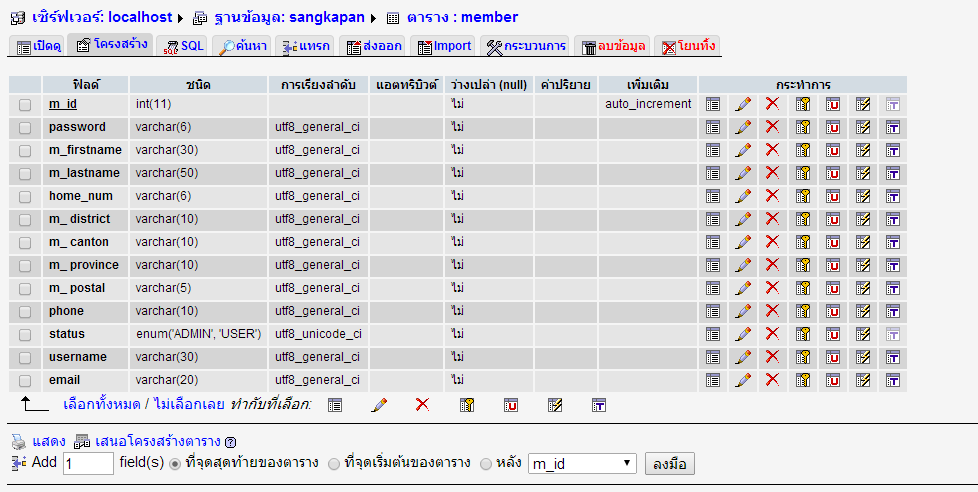The image size is (978, 492).
Task: Click the browse icon in m_id row
Action: (x=713, y=104)
